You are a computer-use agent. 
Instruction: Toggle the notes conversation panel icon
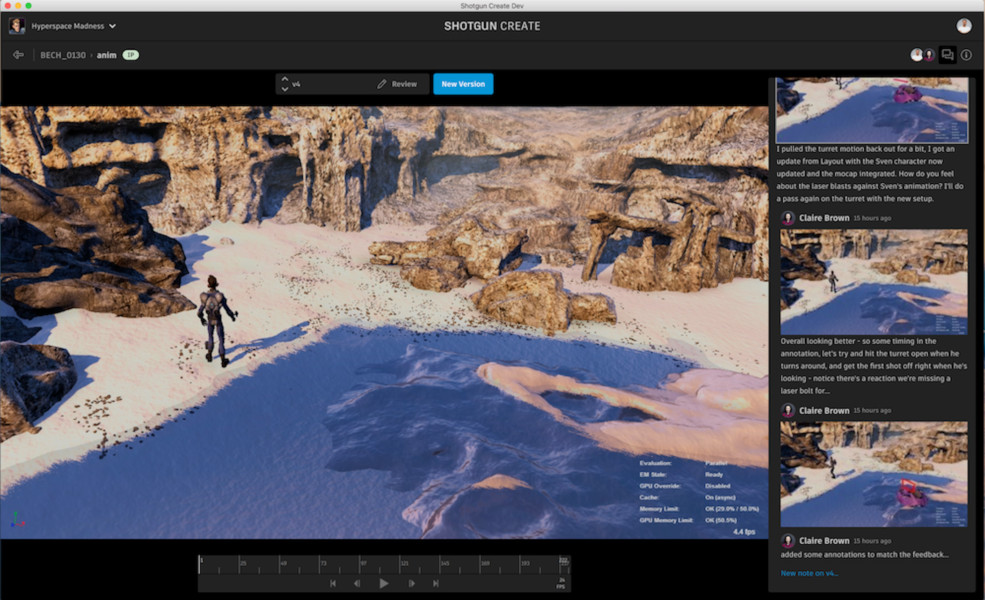947,55
